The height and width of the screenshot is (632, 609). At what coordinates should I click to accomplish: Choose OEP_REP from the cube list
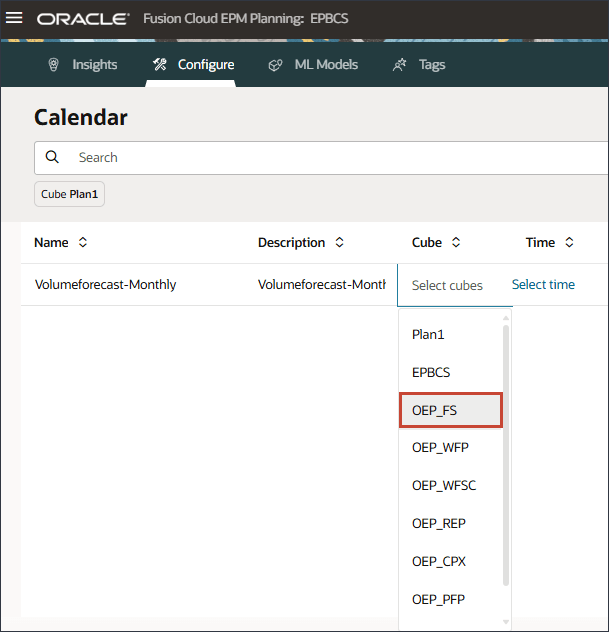[451, 523]
